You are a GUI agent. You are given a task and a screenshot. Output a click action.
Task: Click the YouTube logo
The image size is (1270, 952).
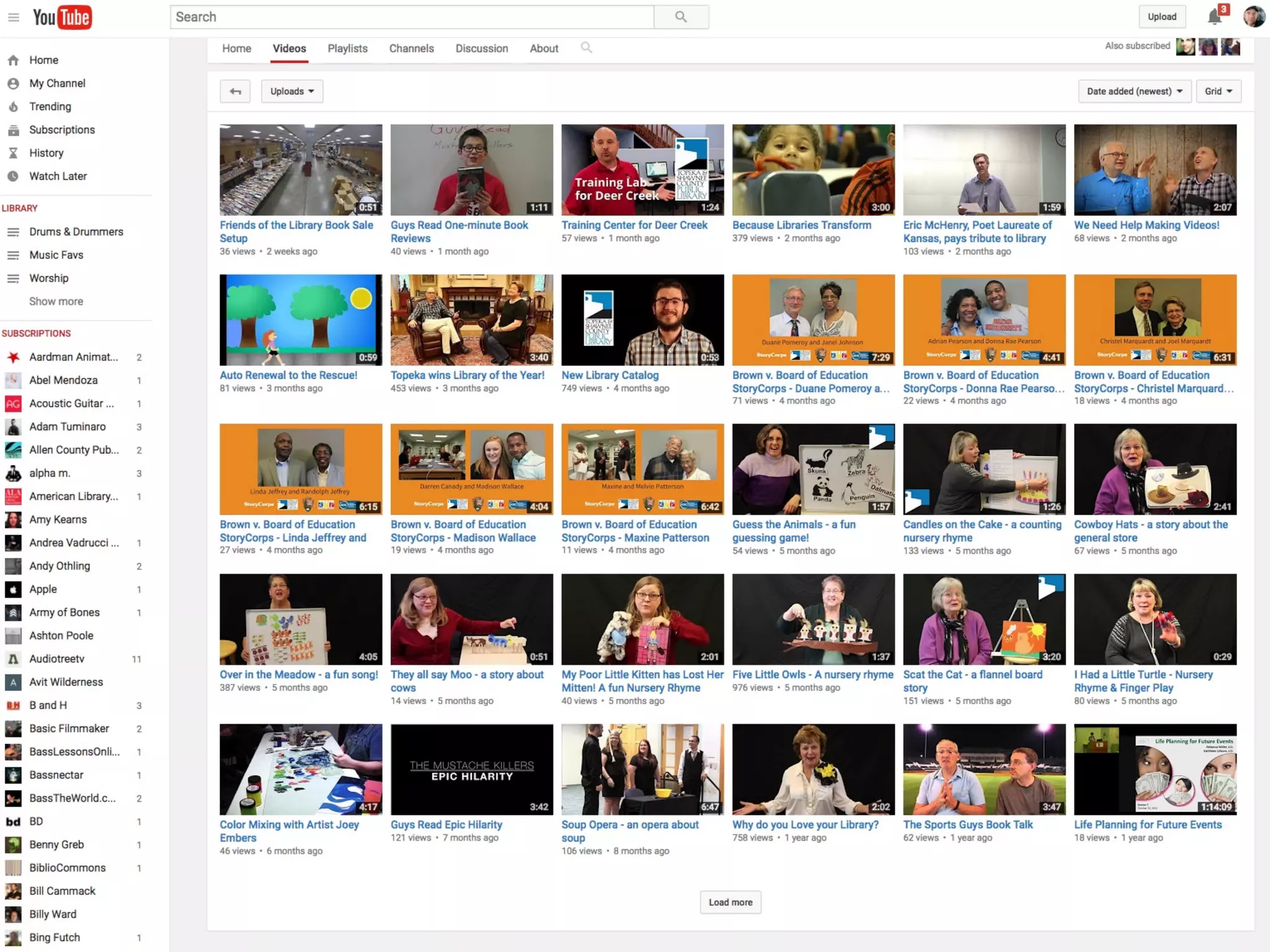62,17
